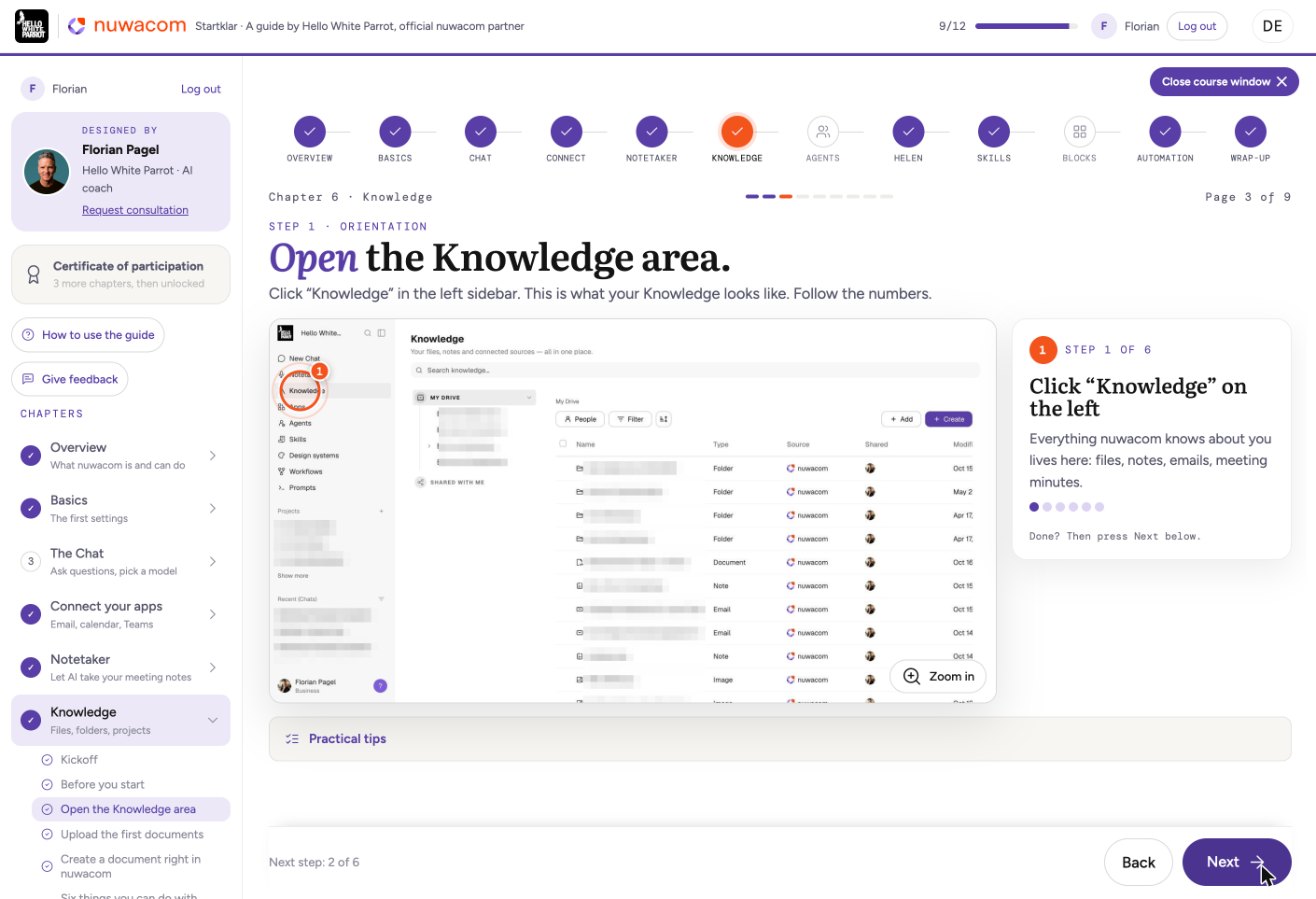Go to the Wrap-up step circle

(x=1250, y=131)
